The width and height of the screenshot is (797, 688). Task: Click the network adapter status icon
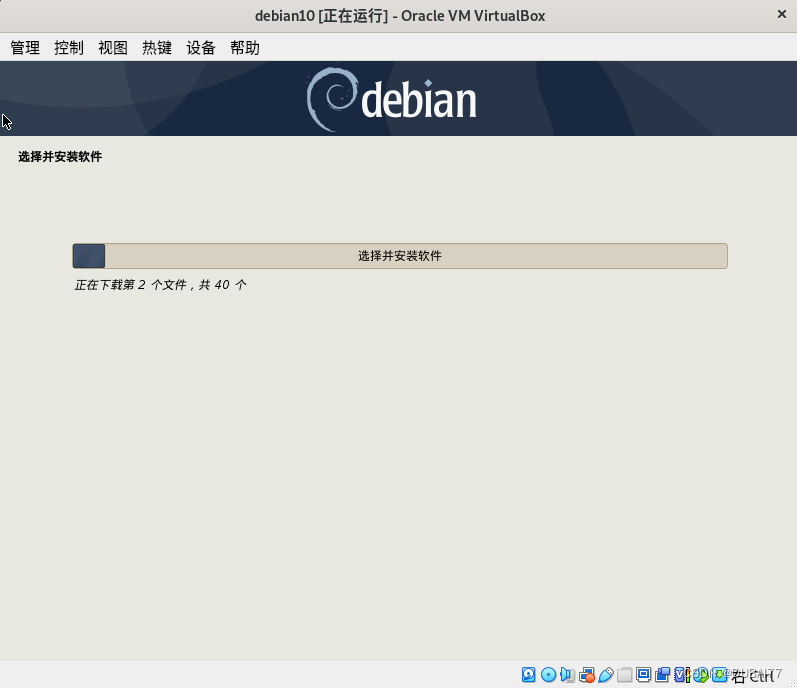(x=586, y=675)
